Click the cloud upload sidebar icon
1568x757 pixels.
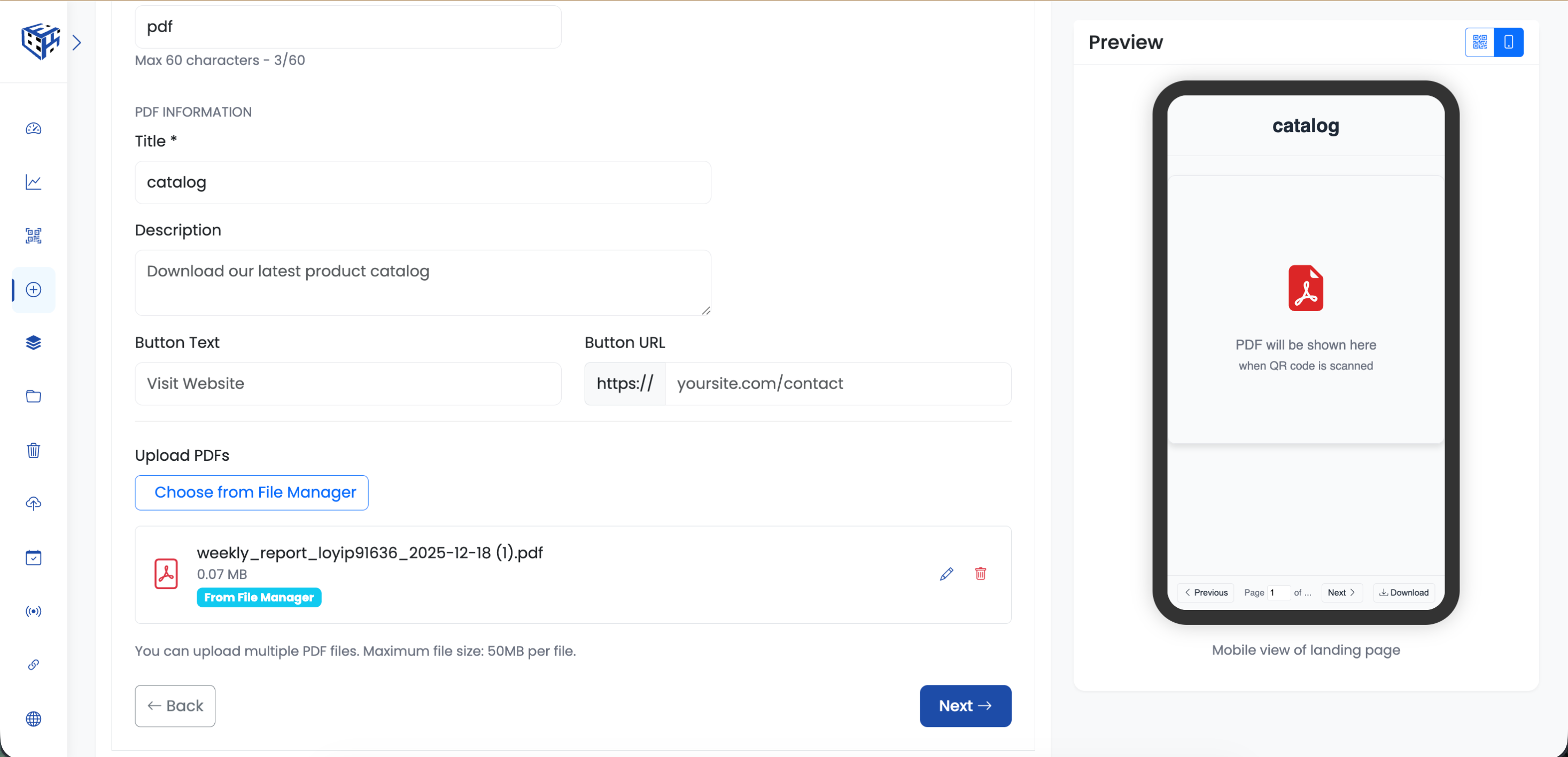point(34,504)
